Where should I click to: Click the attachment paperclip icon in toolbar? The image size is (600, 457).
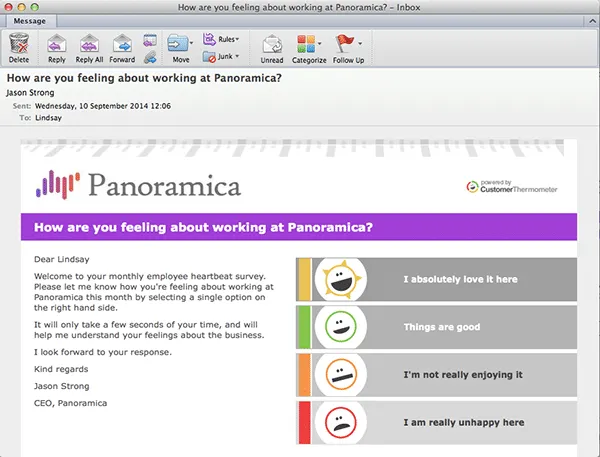coord(150,57)
